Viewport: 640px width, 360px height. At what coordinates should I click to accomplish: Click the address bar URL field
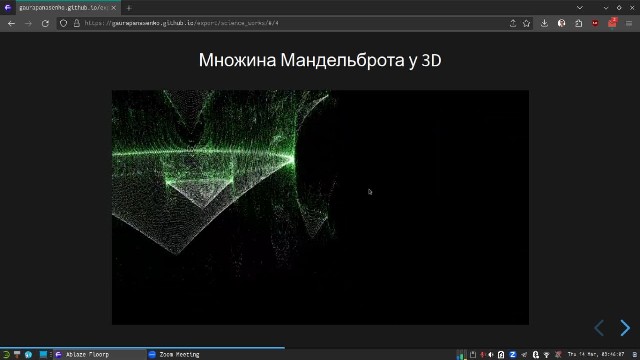tap(294, 23)
